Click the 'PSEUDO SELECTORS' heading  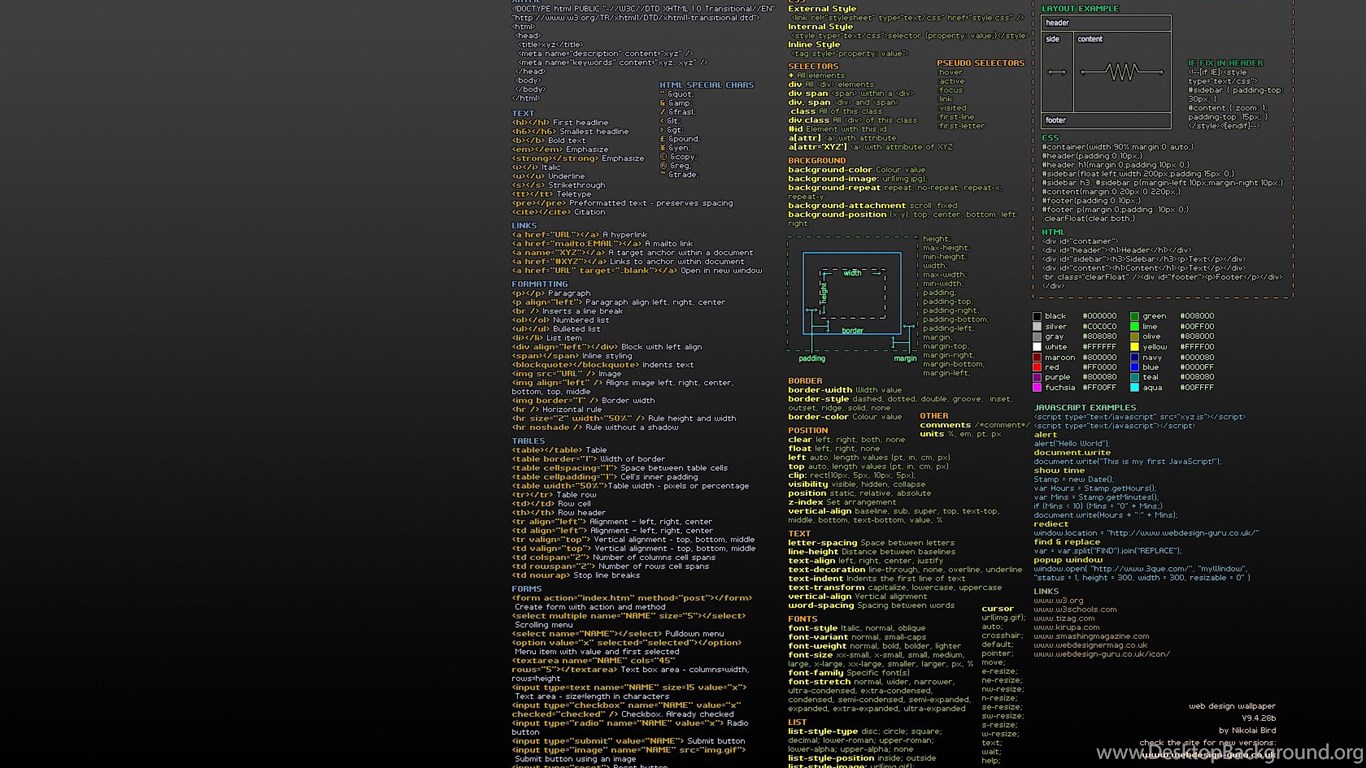(x=981, y=63)
